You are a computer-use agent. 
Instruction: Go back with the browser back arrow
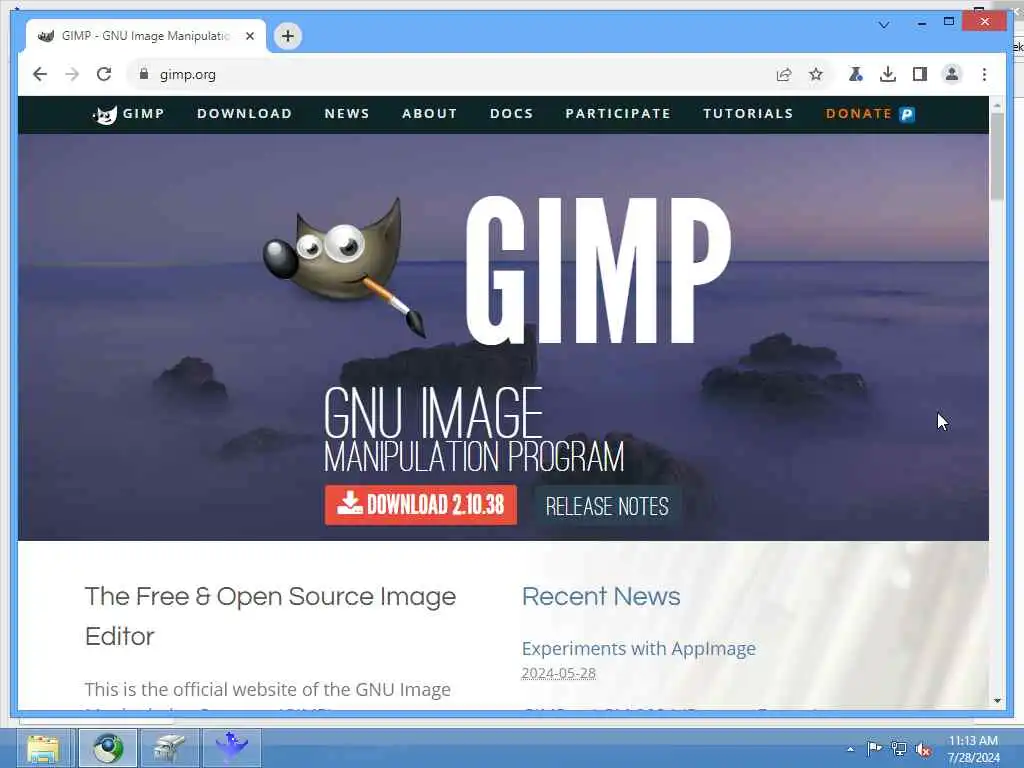[40, 74]
